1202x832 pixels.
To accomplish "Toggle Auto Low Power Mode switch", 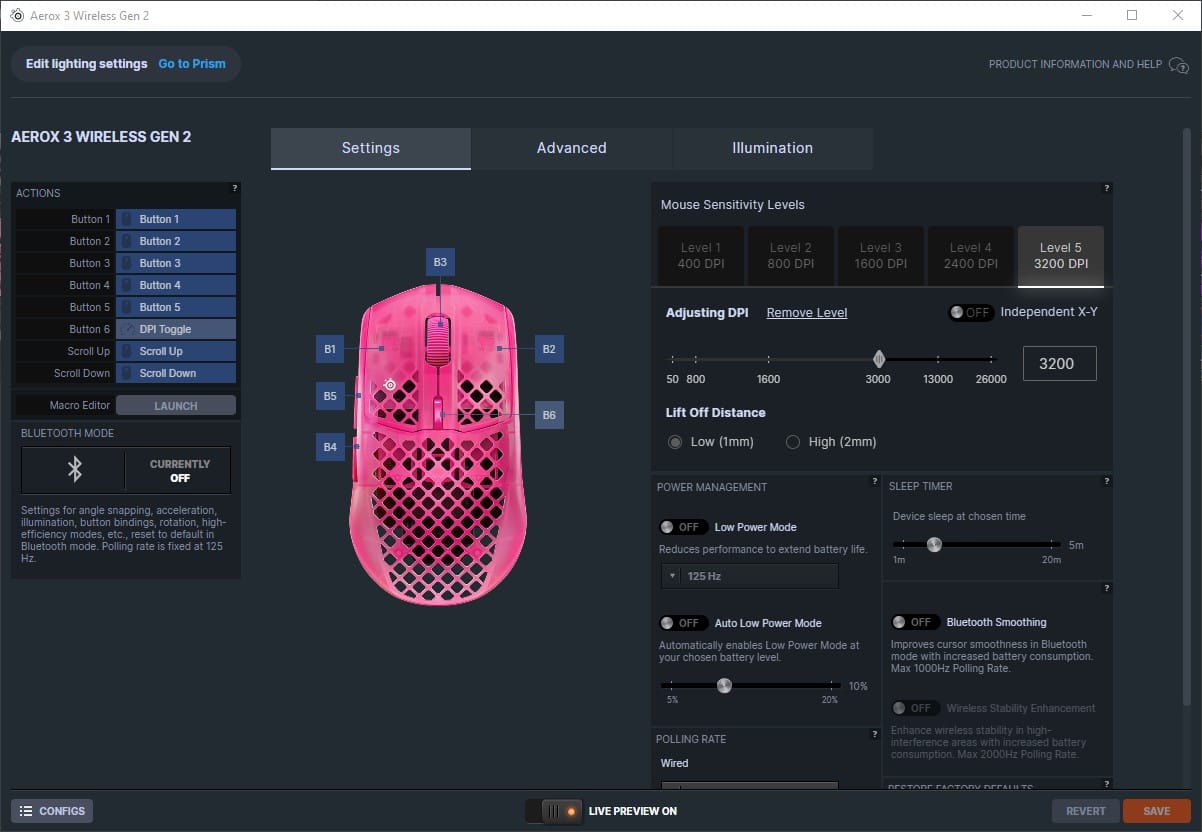I will (x=682, y=623).
